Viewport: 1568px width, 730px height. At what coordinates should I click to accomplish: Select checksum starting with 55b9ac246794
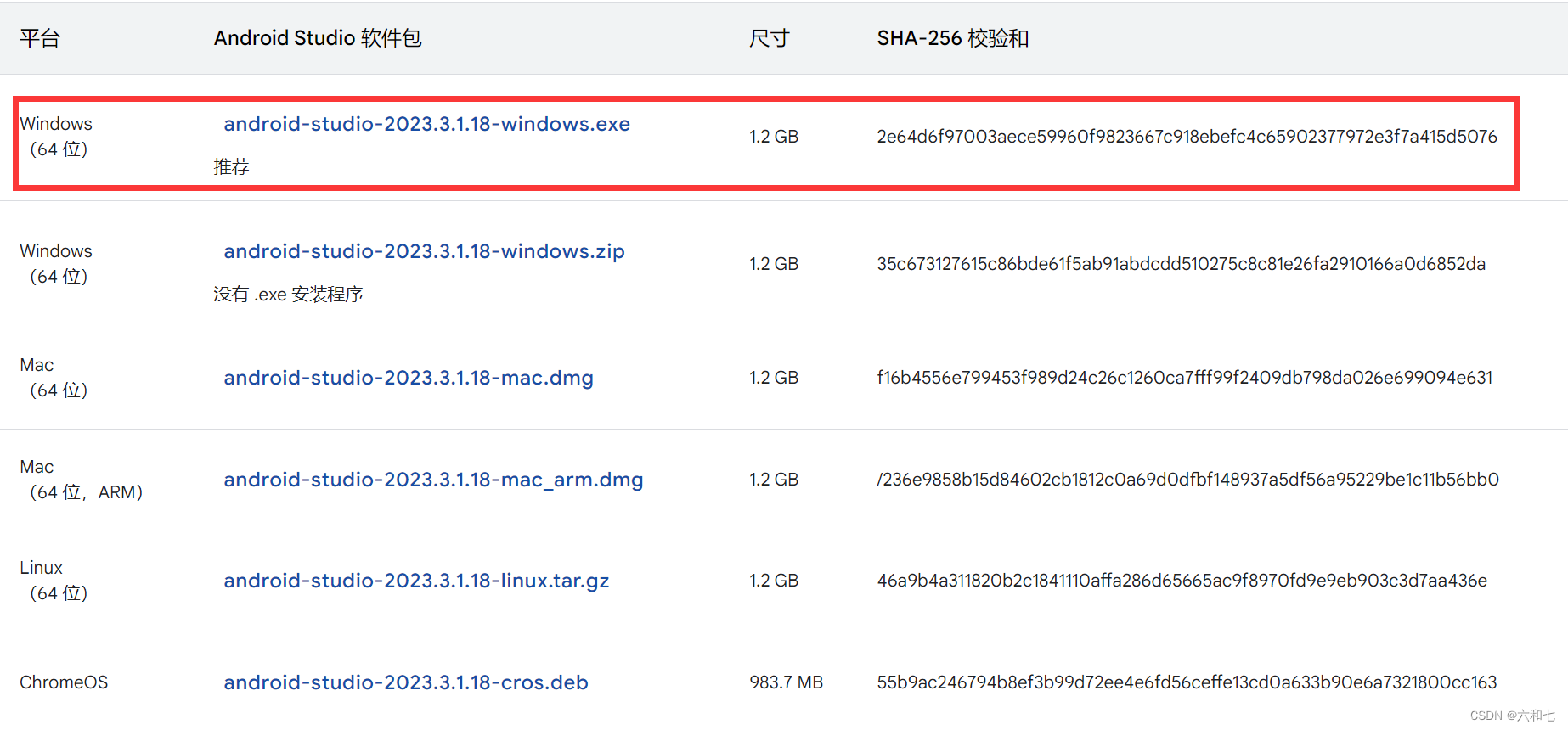(1187, 682)
